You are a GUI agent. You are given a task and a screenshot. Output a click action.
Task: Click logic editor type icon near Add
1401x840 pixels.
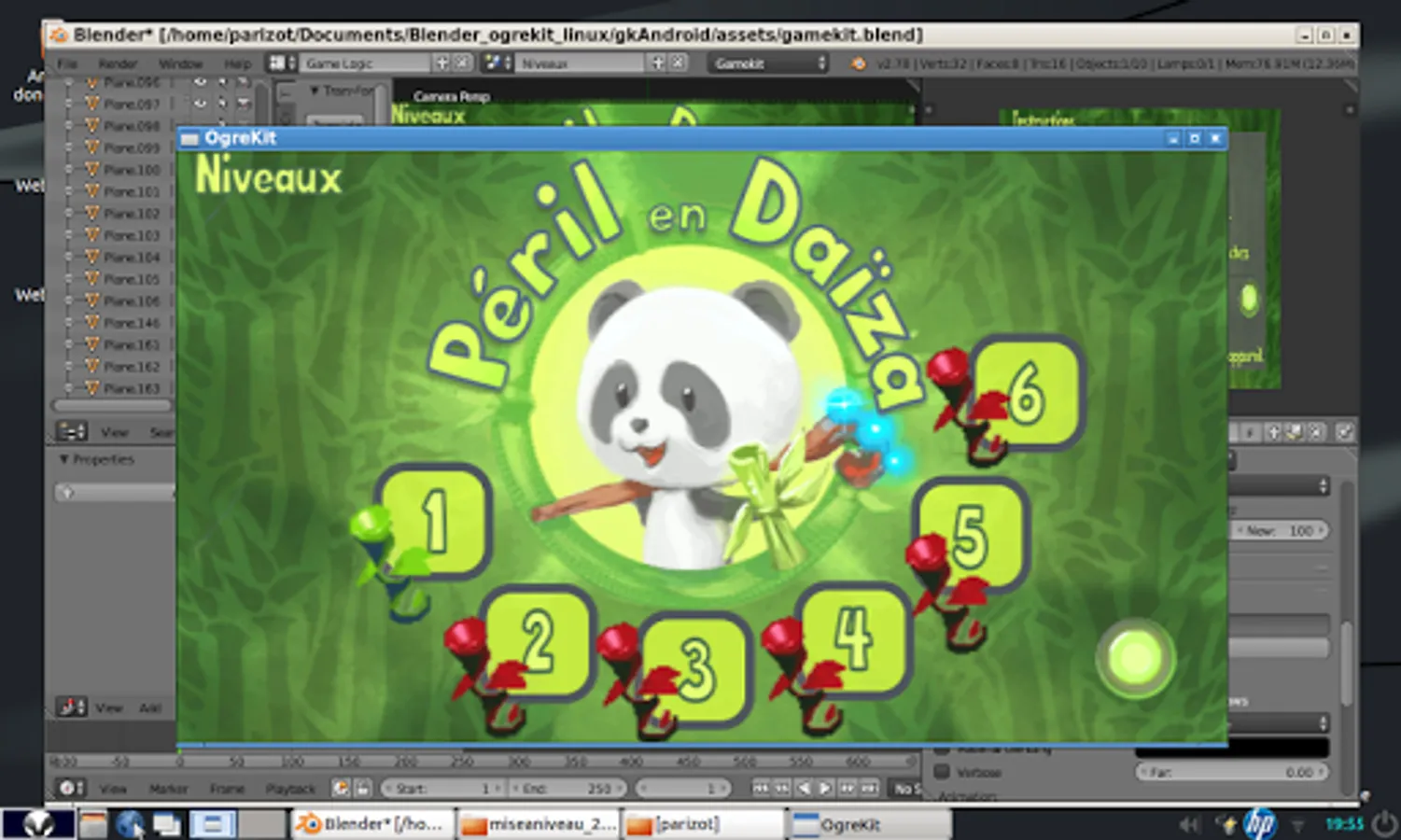(x=71, y=707)
